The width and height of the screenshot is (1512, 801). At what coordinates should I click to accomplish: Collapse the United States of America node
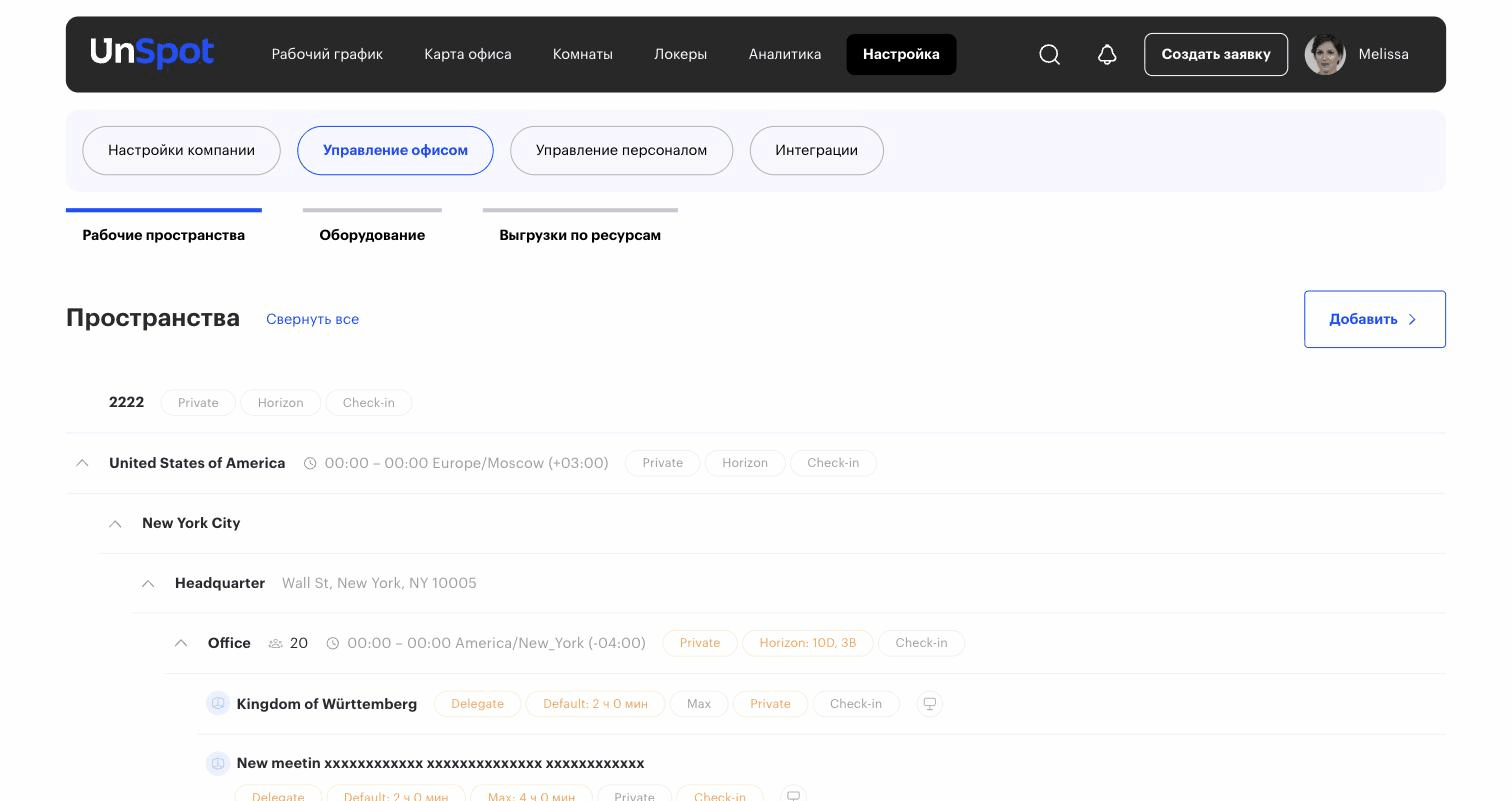coord(83,463)
